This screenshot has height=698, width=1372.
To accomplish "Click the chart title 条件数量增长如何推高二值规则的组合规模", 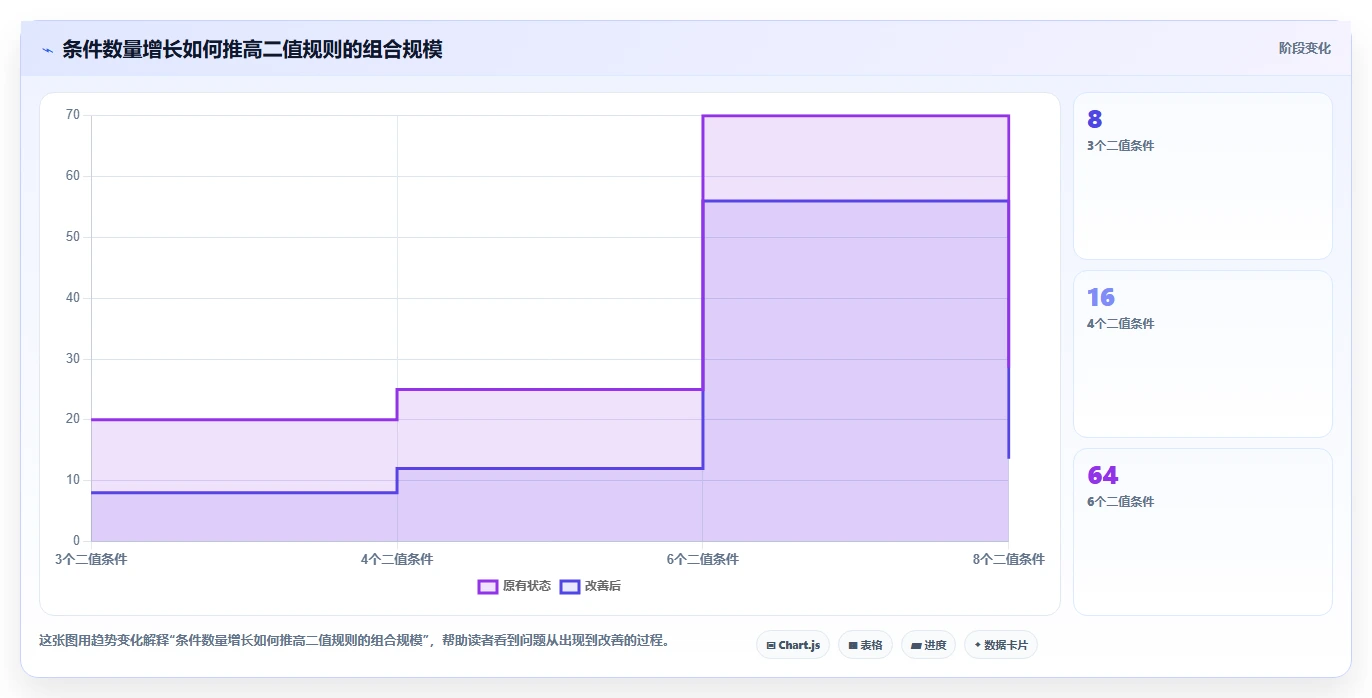I will (x=252, y=49).
